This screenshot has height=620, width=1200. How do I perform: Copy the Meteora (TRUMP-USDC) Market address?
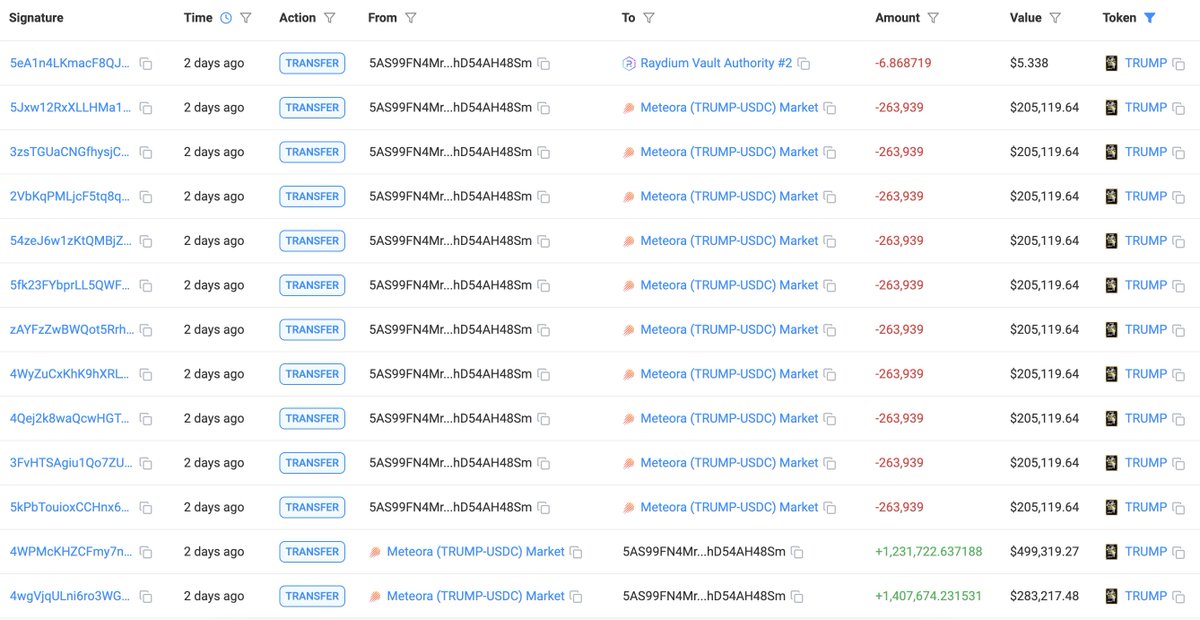(827, 107)
